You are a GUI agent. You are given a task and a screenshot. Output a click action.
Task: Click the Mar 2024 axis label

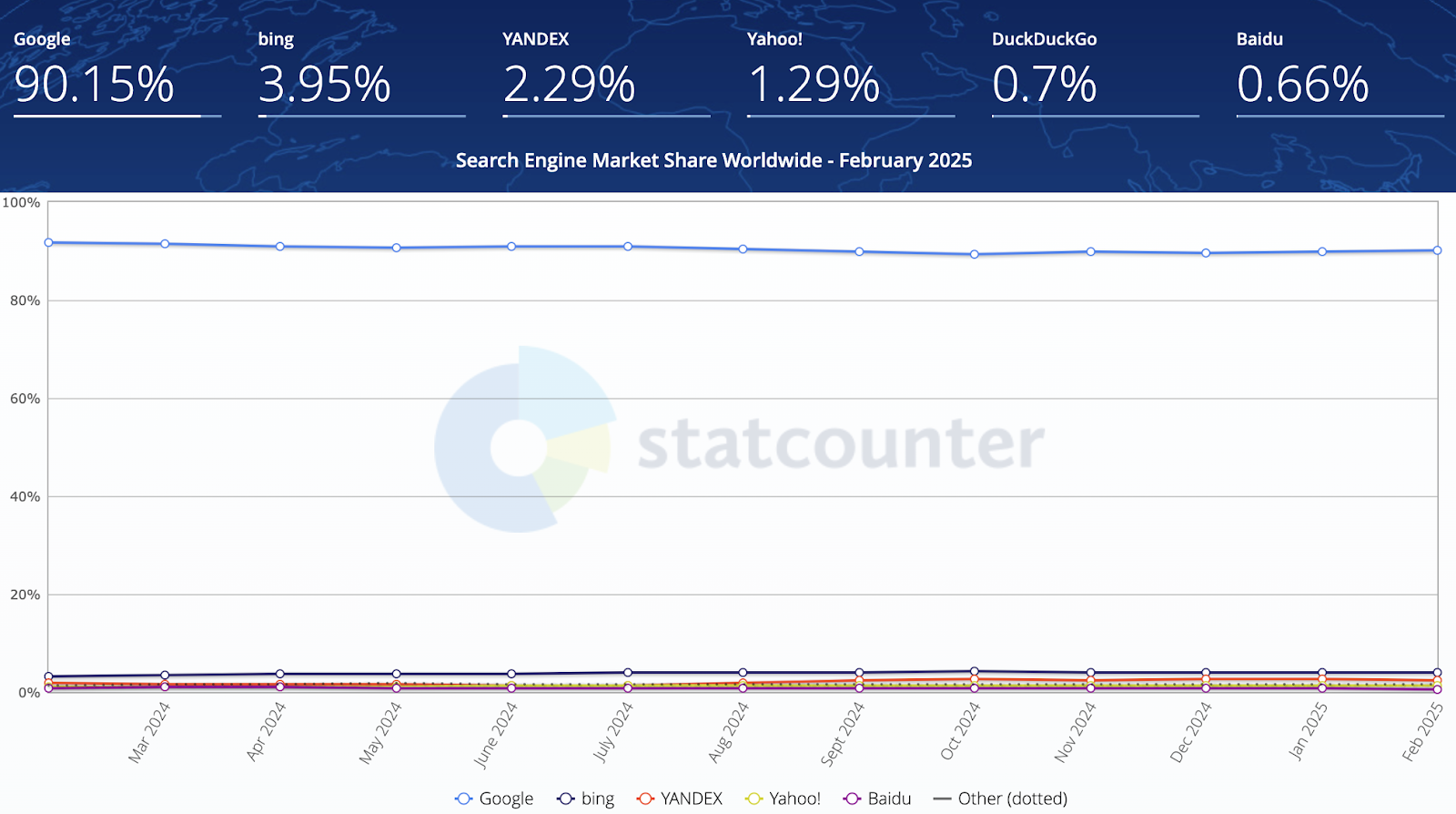point(148,732)
